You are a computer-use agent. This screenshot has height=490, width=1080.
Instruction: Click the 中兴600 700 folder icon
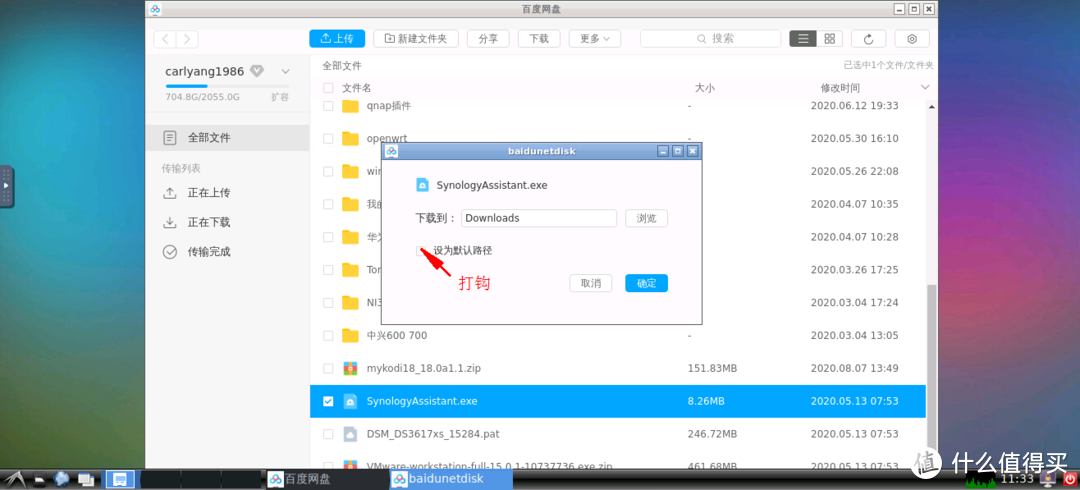tap(351, 336)
